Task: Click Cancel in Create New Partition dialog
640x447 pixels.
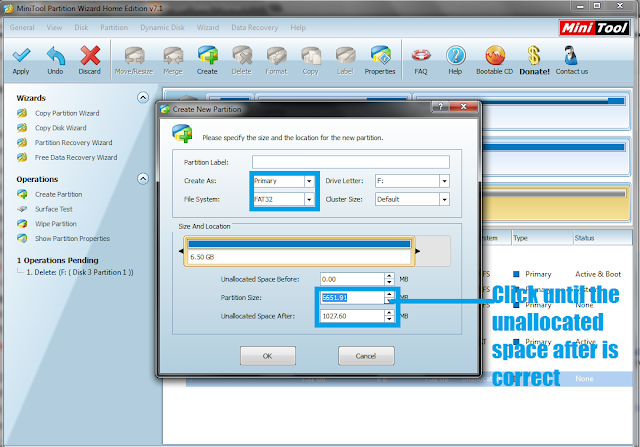Action: [366, 356]
